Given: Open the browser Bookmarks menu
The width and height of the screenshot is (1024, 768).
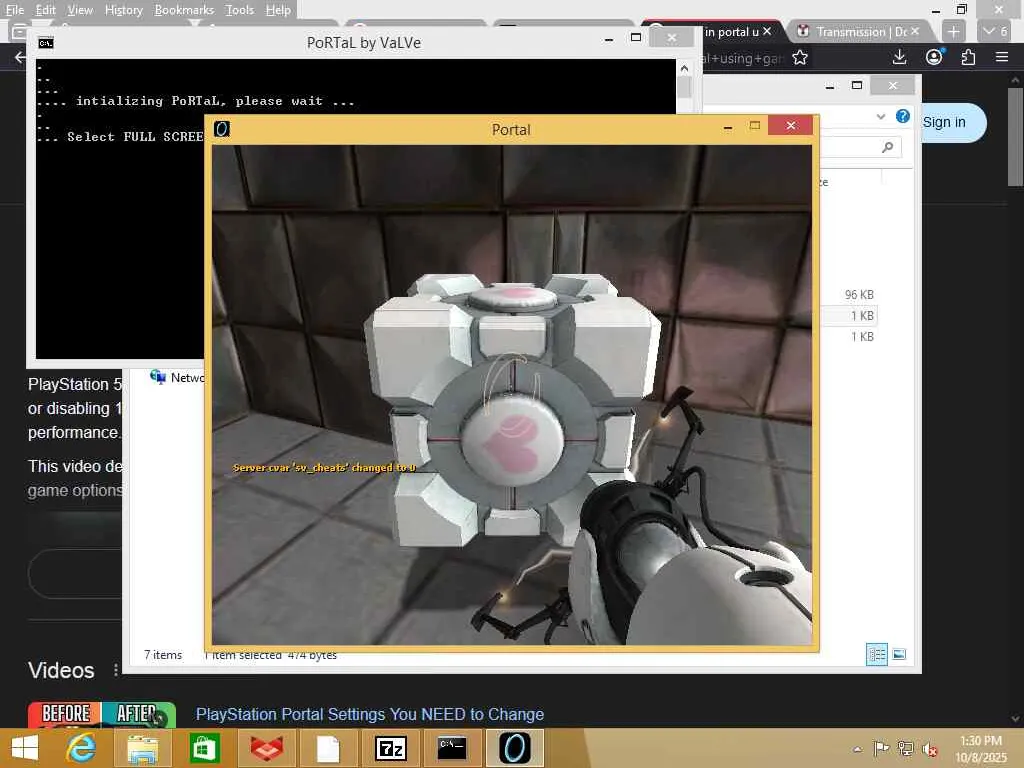Looking at the screenshot, I should point(184,10).
